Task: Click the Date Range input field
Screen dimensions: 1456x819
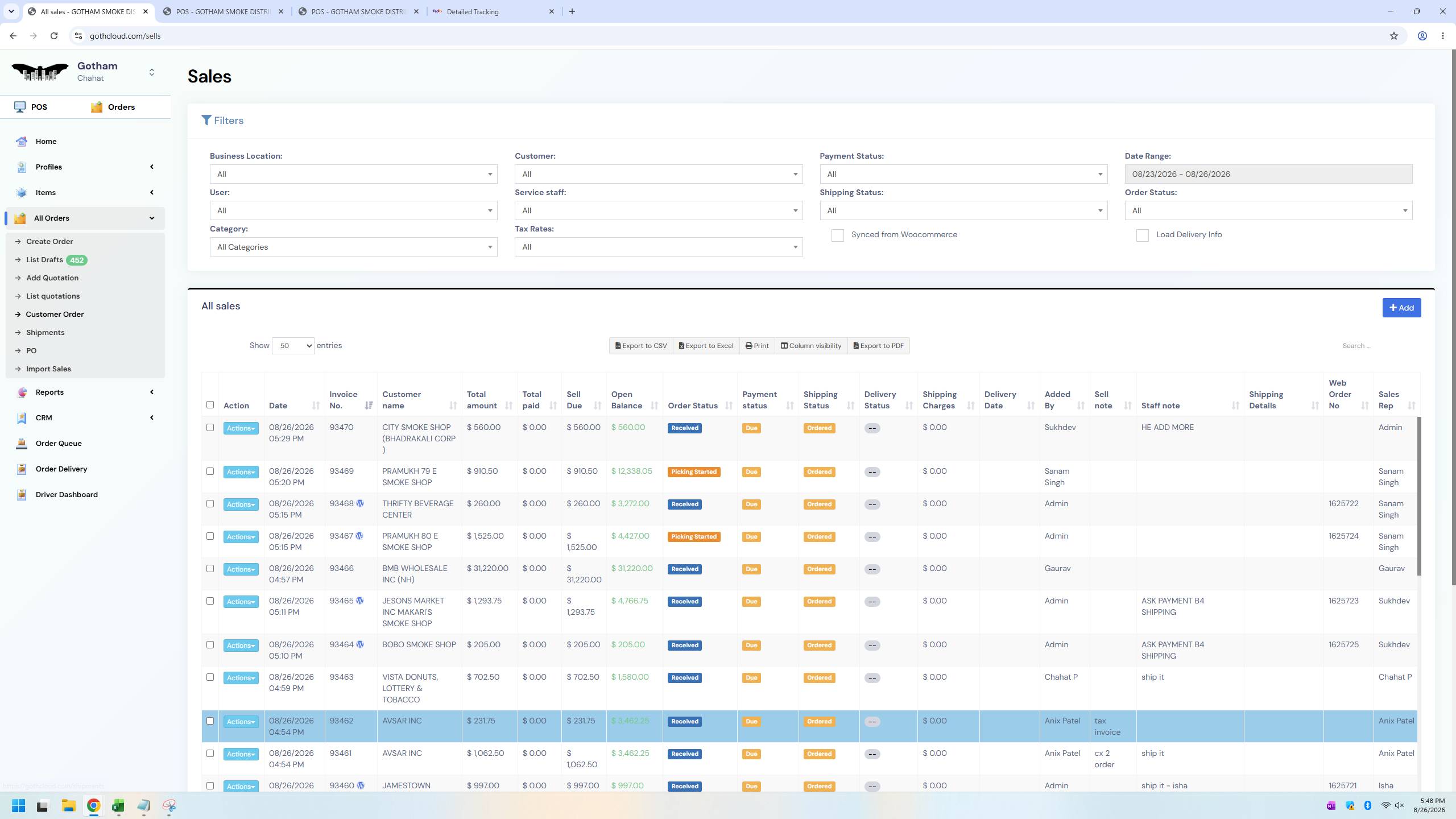Action: coord(1268,174)
